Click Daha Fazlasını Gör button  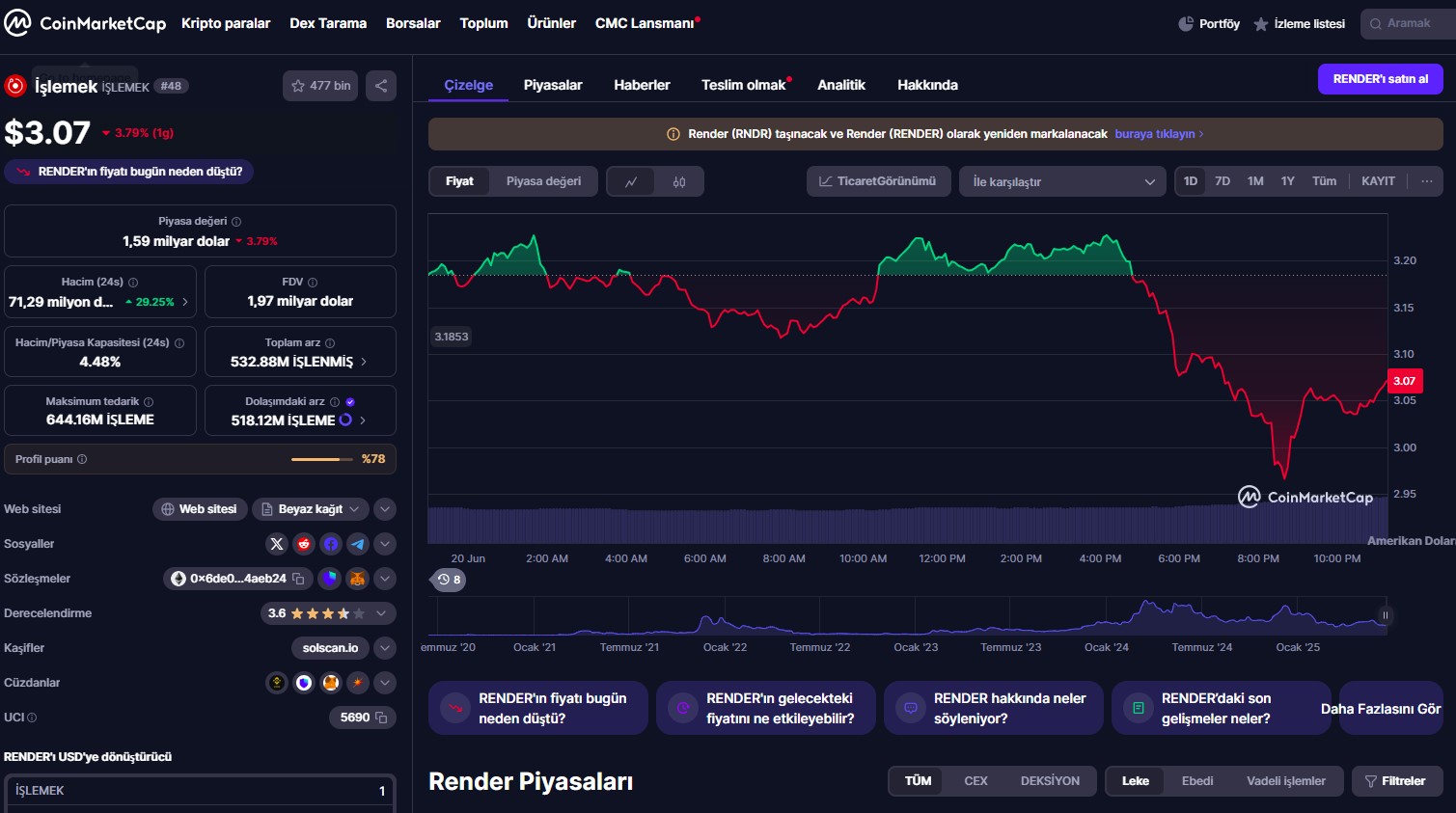point(1381,709)
